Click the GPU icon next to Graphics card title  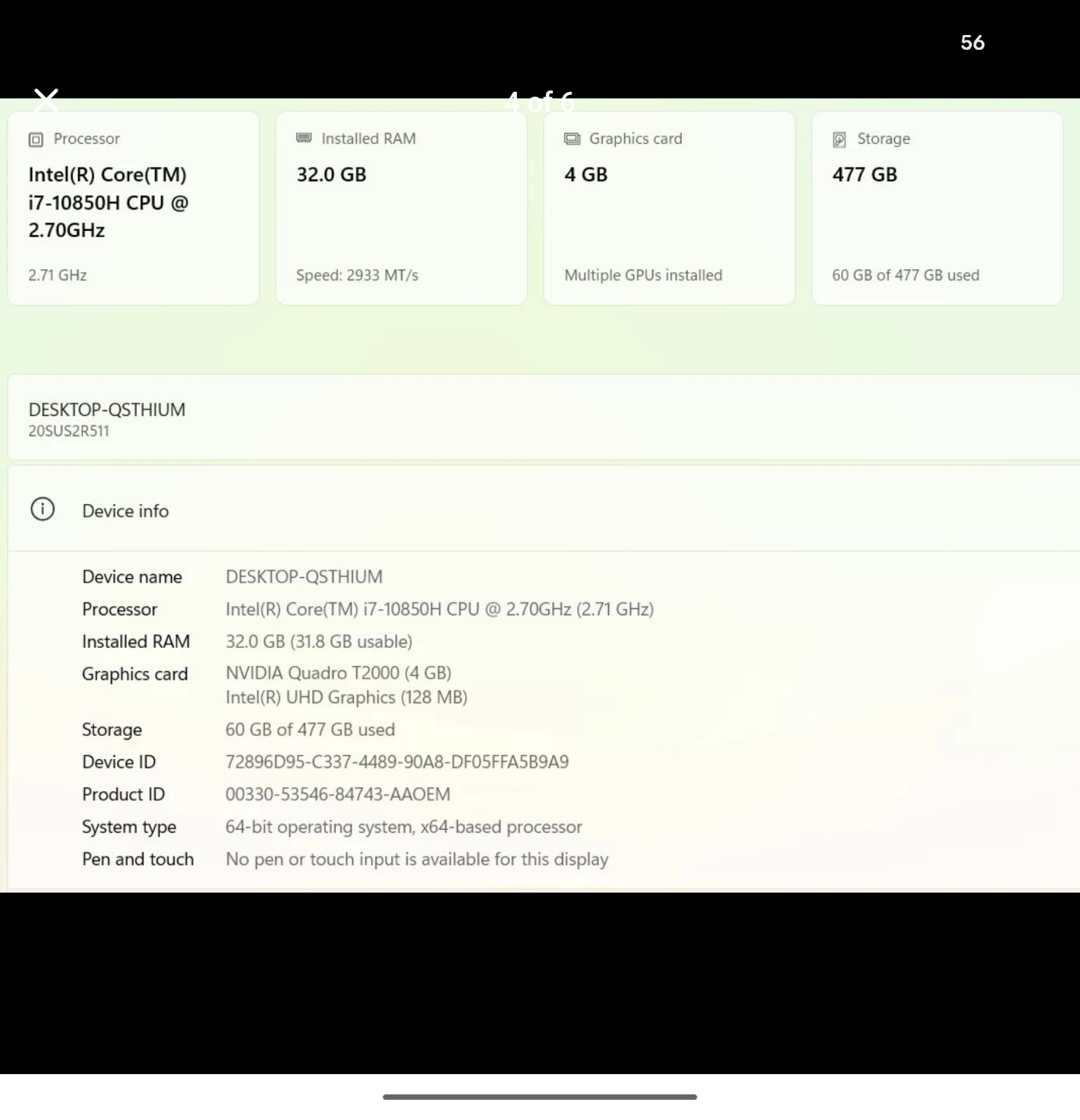tap(572, 139)
